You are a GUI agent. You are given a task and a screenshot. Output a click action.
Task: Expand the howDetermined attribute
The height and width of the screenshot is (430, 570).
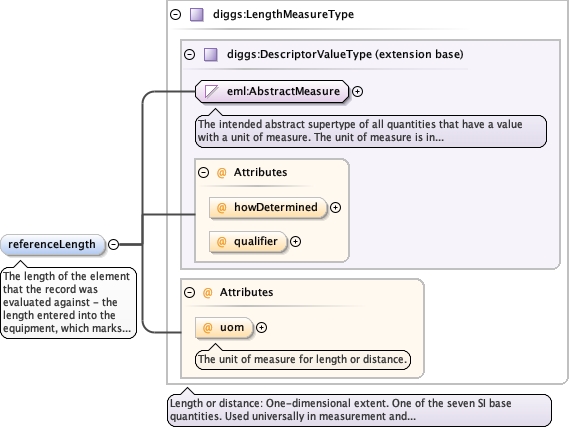point(335,208)
